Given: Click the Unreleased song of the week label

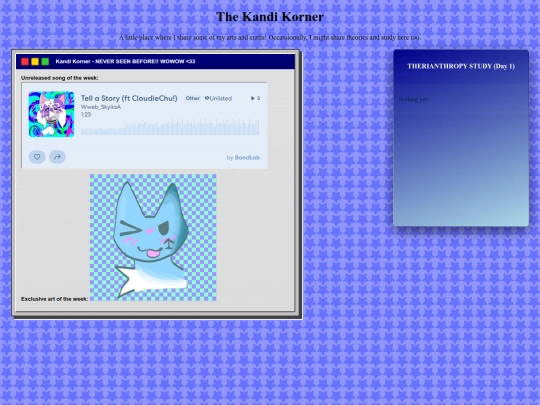Looking at the screenshot, I should [x=60, y=78].
